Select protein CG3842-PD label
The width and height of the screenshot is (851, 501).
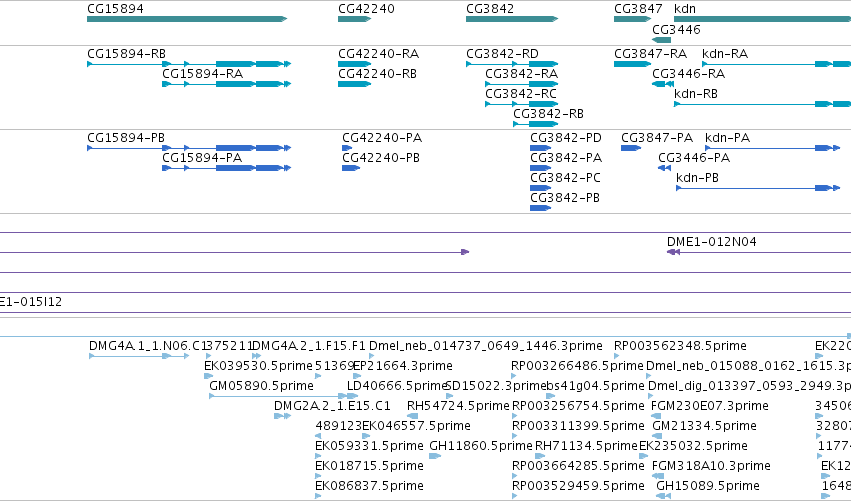pyautogui.click(x=566, y=138)
